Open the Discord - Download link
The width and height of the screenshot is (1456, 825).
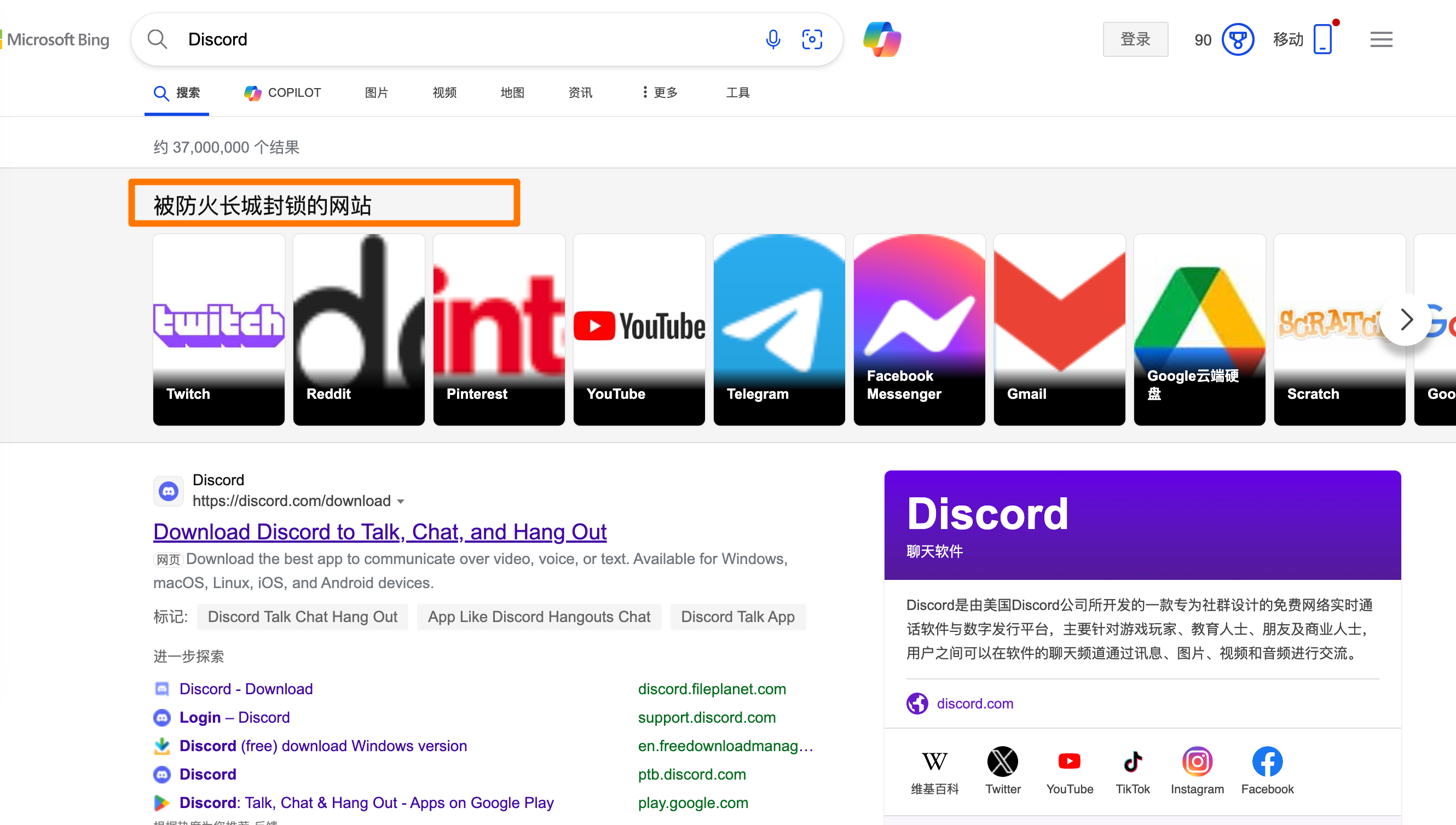click(x=246, y=688)
